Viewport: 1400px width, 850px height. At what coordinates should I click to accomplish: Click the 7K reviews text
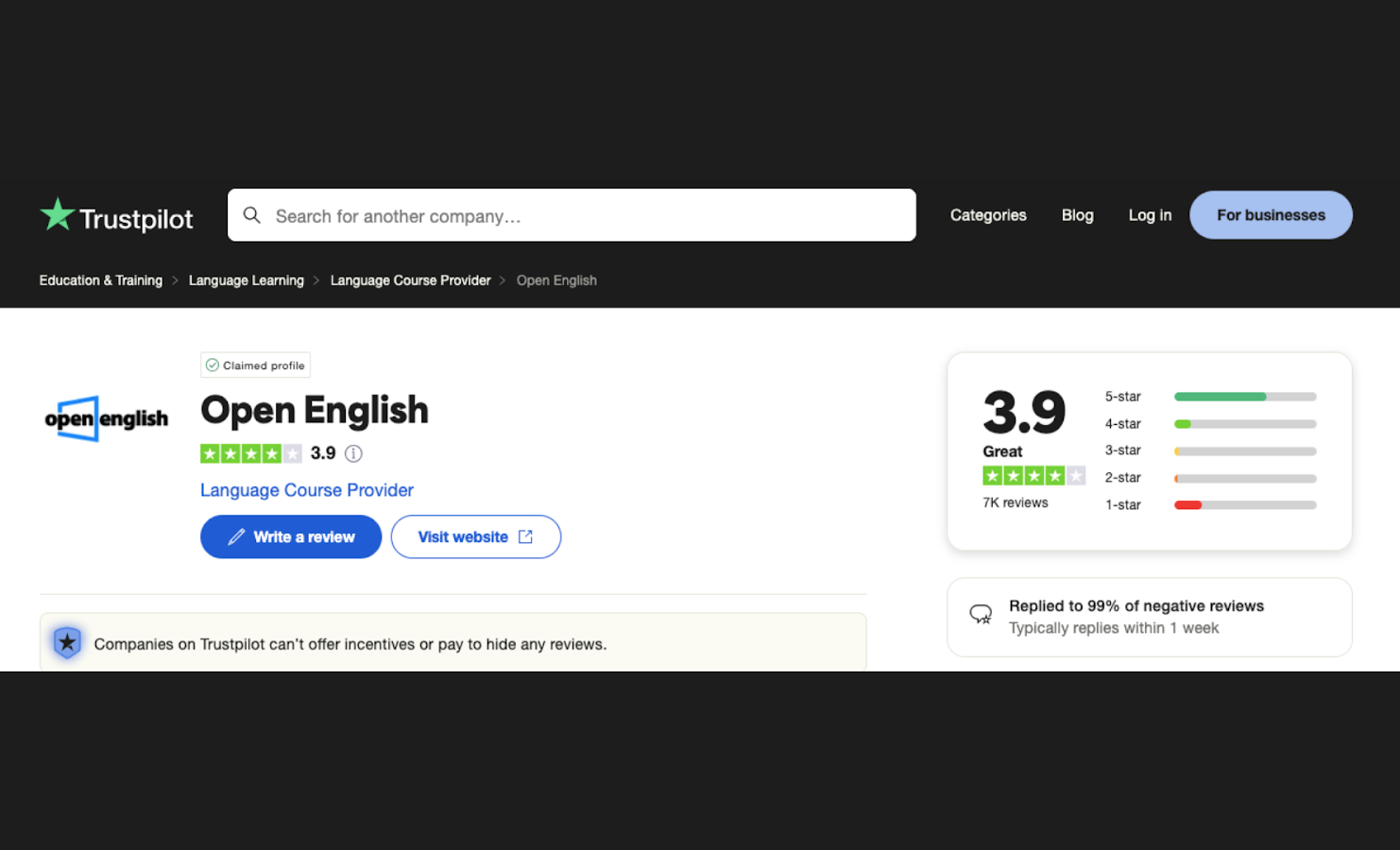1016,502
